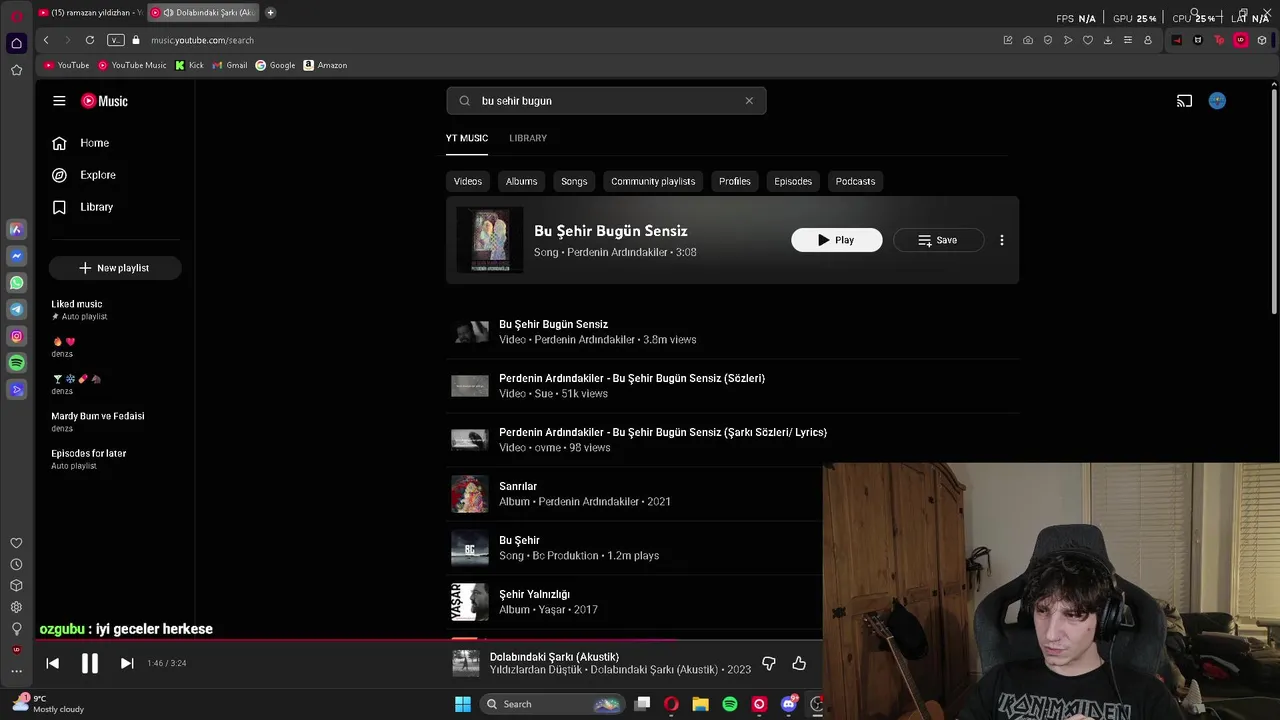This screenshot has height=720, width=1280.
Task: Open the Gmail bookmark
Action: [x=230, y=65]
